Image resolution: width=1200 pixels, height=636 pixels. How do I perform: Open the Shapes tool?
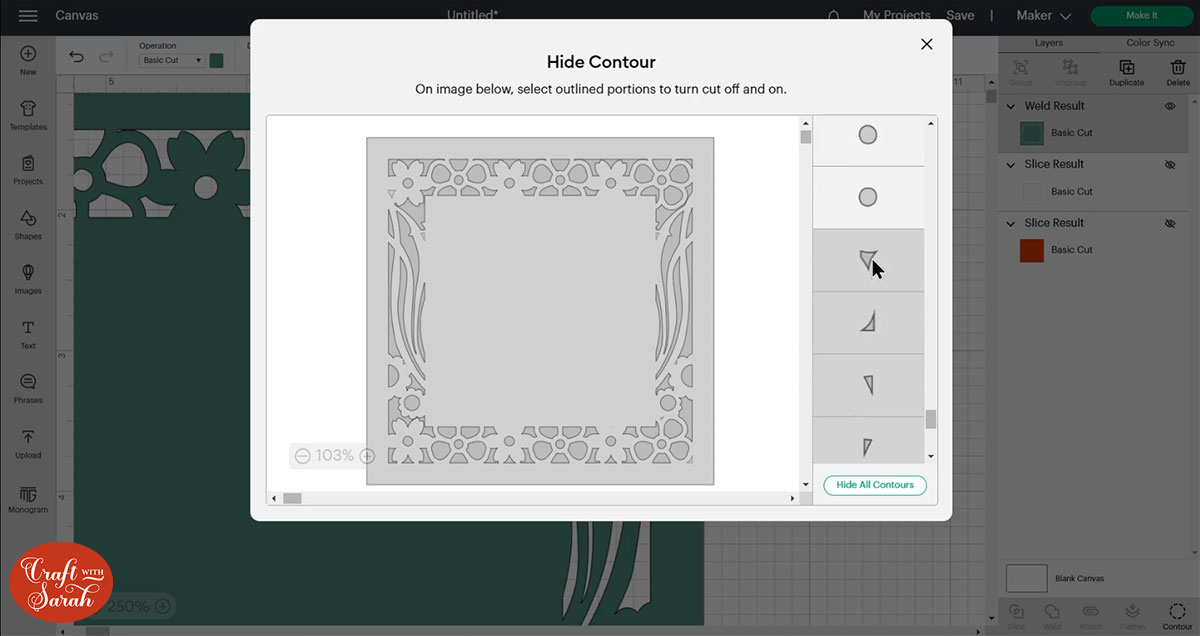point(28,225)
